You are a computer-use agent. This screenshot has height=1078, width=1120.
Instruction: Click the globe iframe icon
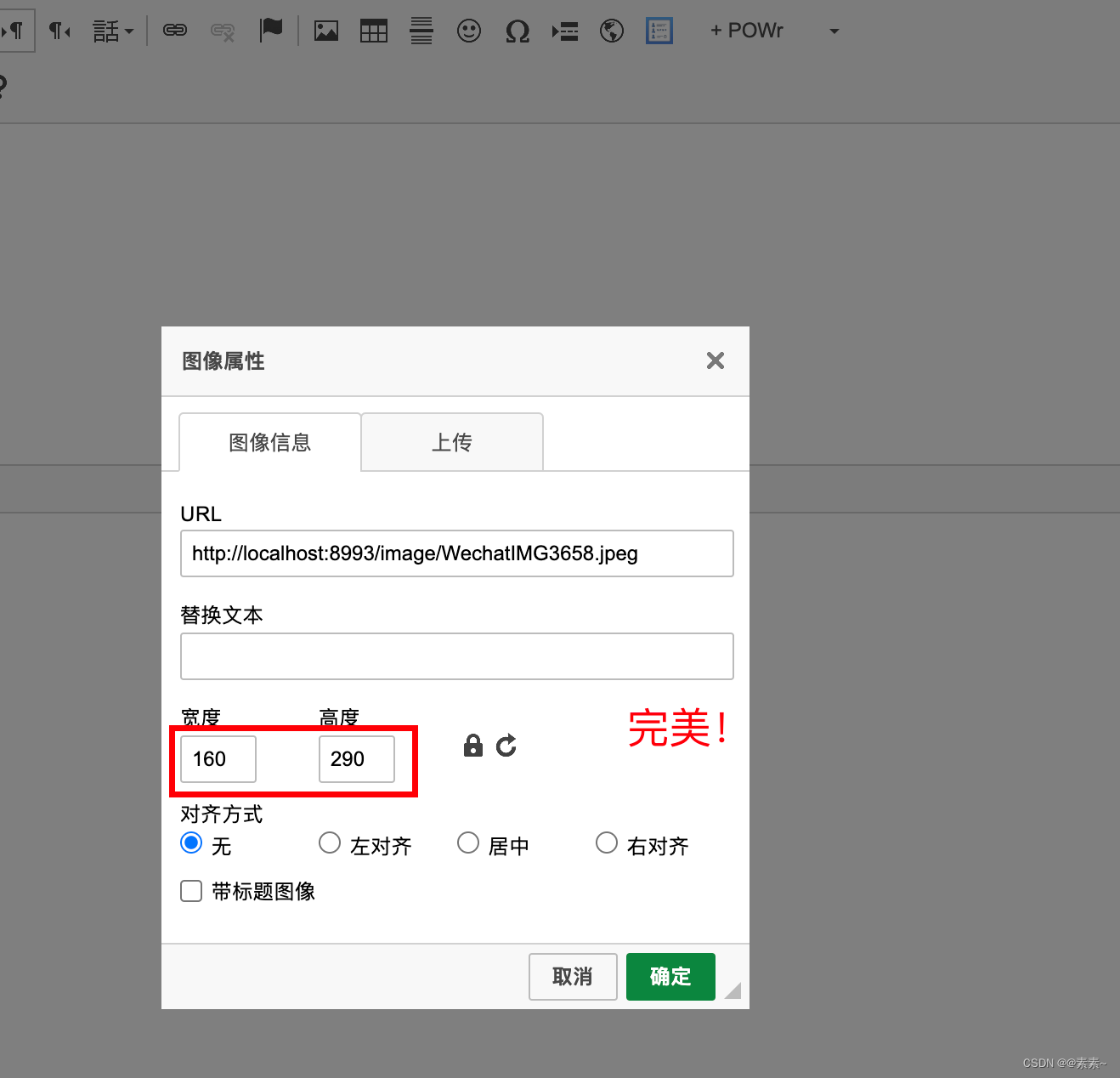[612, 31]
